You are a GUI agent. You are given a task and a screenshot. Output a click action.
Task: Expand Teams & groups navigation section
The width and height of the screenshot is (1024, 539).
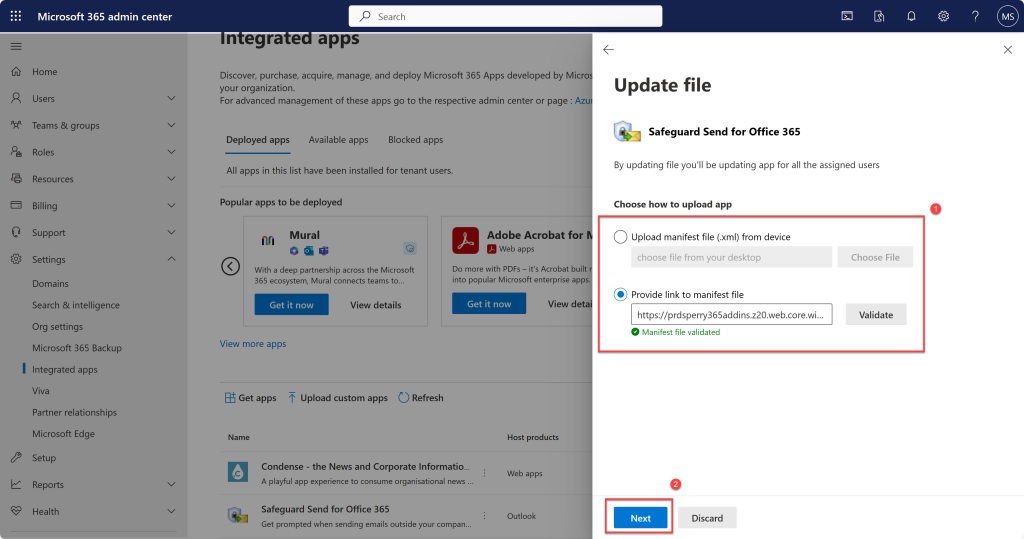pyautogui.click(x=171, y=125)
